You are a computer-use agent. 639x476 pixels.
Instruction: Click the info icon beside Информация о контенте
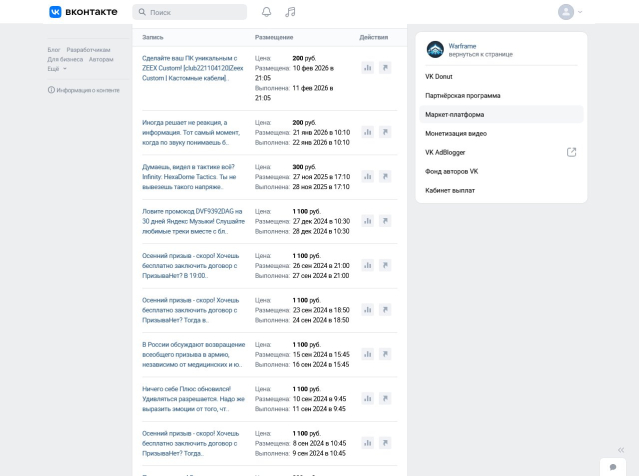click(51, 90)
